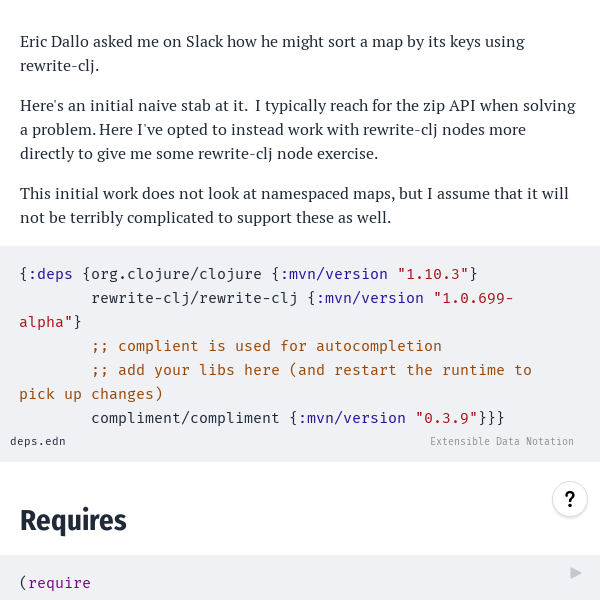This screenshot has width=600, height=600.
Task: Click the "1.10.3" version string
Action: 433,274
